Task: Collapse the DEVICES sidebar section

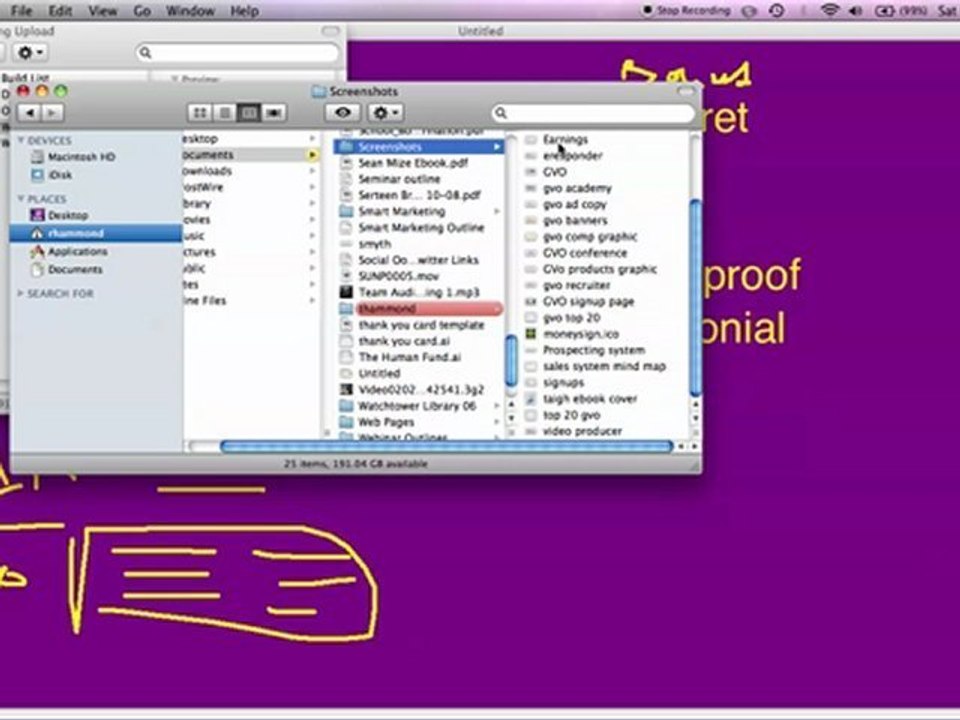Action: point(21,140)
